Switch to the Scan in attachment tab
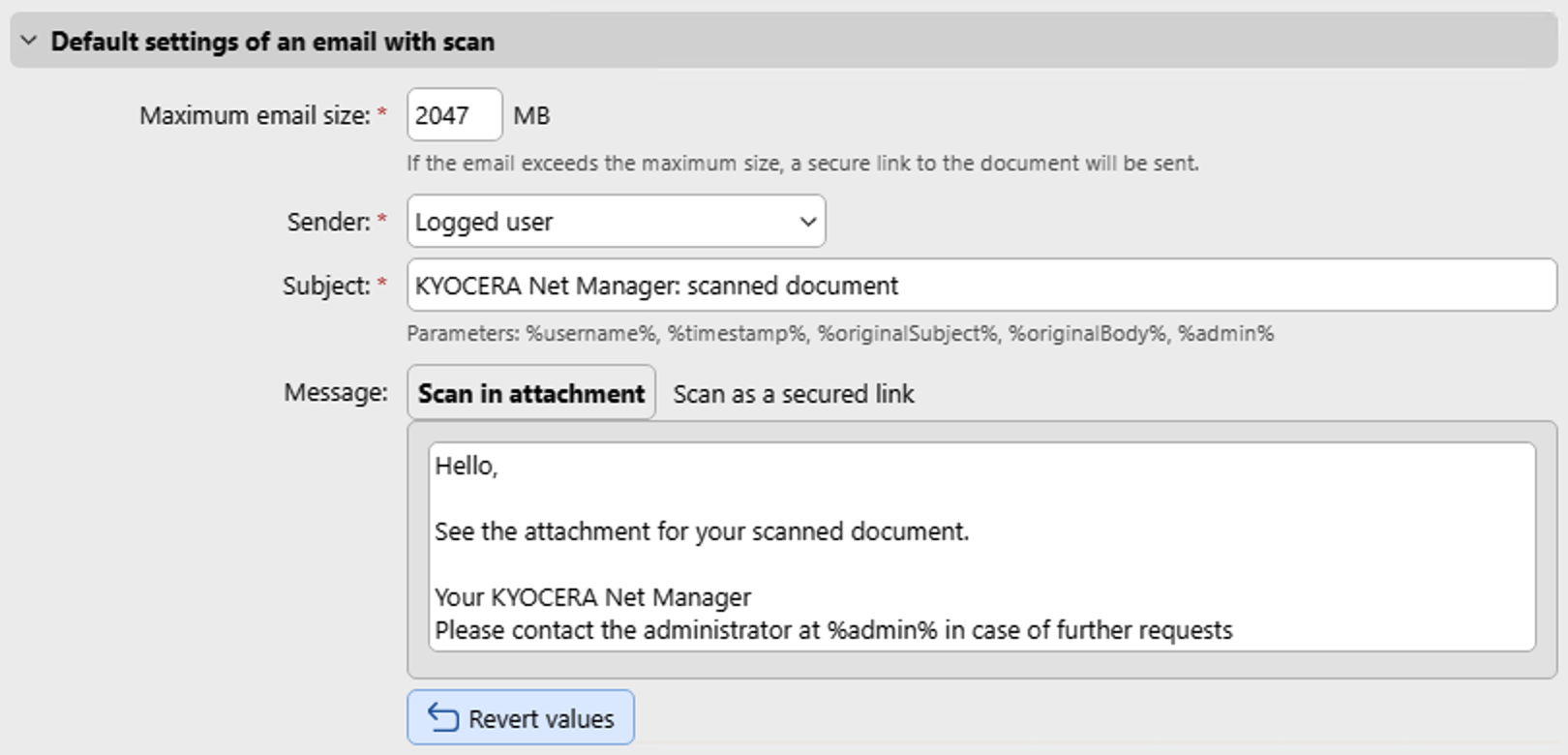This screenshot has height=755, width=1568. pyautogui.click(x=530, y=393)
